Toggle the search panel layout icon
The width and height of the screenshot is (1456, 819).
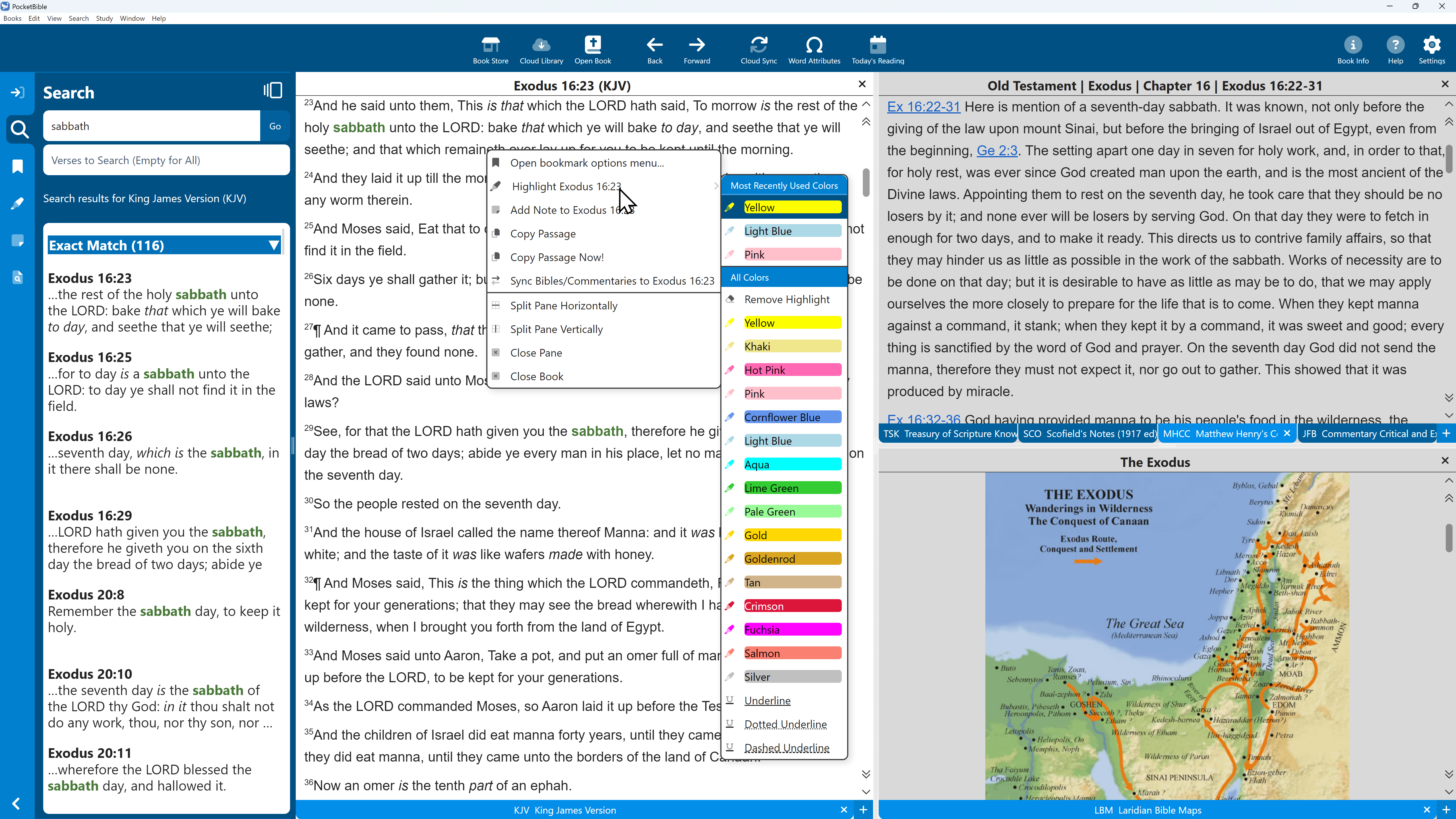[x=273, y=91]
